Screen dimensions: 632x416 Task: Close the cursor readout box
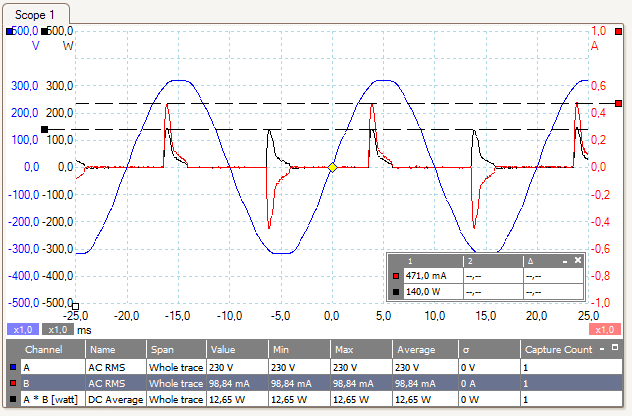tap(577, 260)
